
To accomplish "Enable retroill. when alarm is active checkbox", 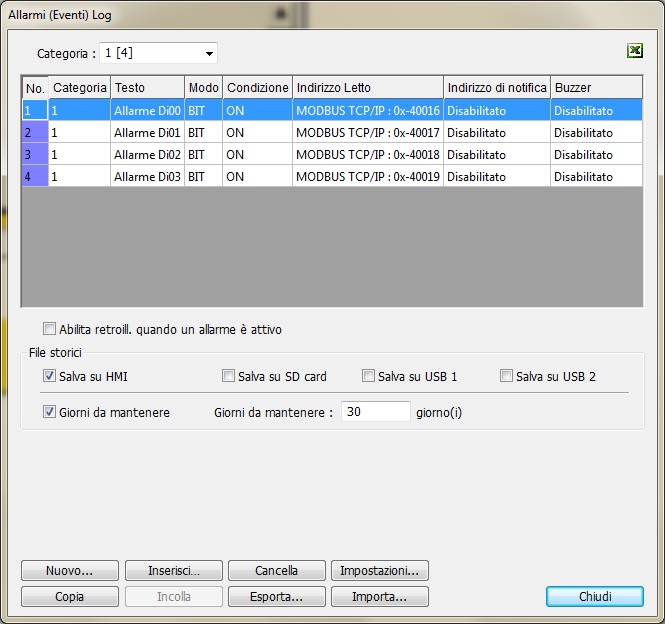I will [x=49, y=329].
